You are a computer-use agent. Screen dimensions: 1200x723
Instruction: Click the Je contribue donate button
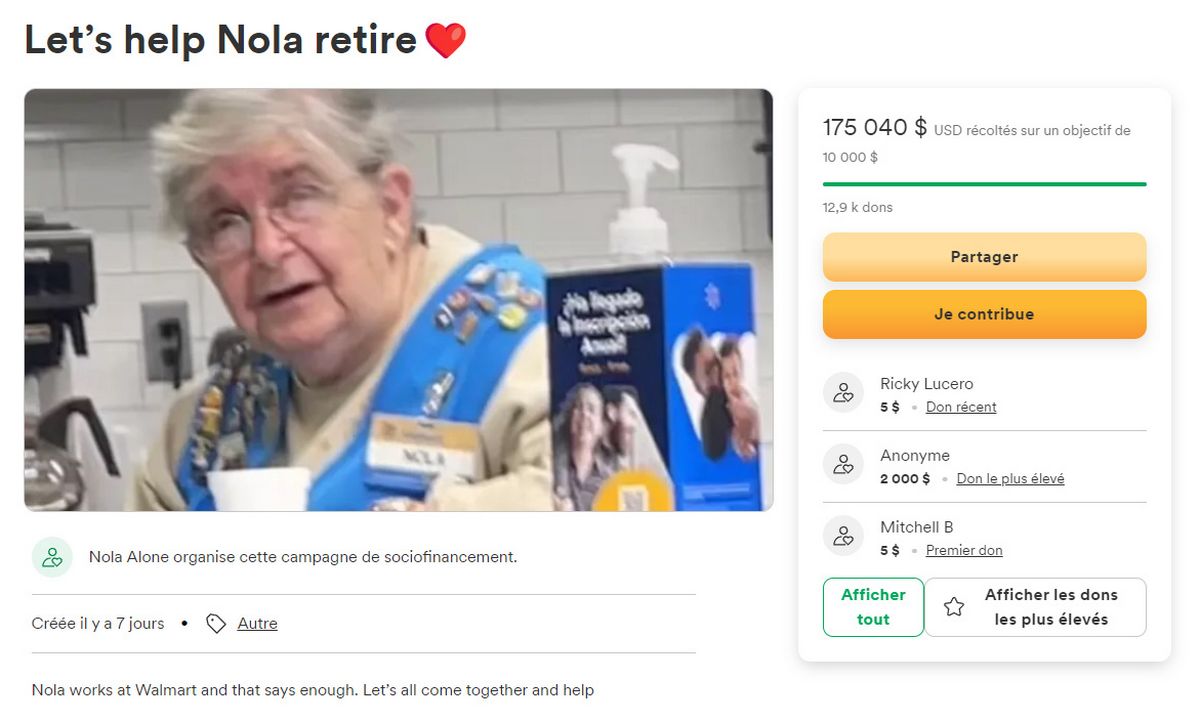click(x=984, y=314)
